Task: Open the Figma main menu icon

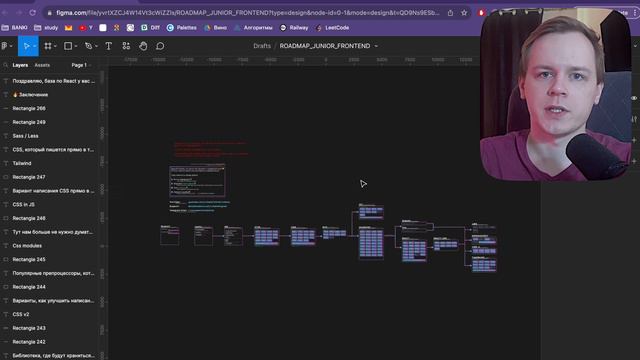Action: [x=5, y=46]
